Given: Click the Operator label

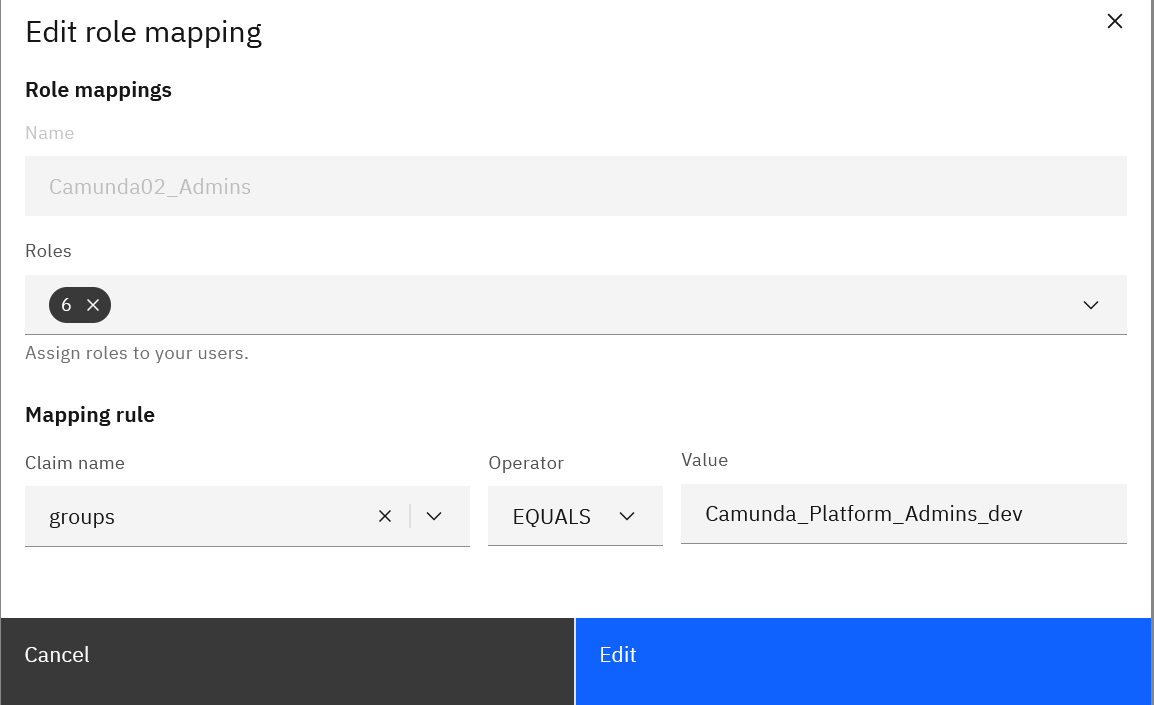Looking at the screenshot, I should [526, 463].
